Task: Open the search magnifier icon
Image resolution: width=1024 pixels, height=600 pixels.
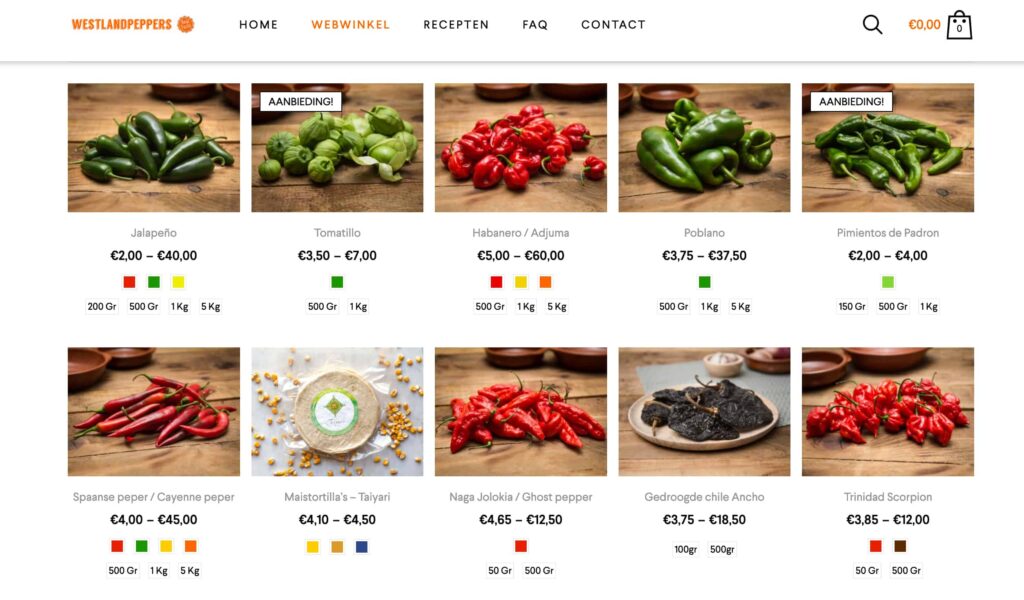Action: 872,25
